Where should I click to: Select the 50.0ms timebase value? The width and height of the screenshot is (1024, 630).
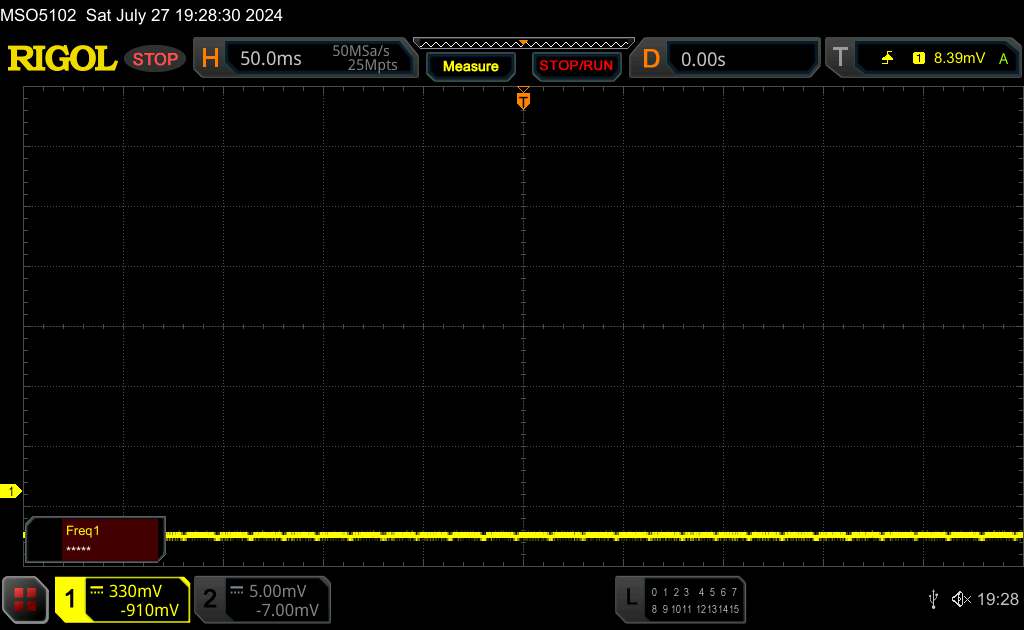[x=270, y=59]
